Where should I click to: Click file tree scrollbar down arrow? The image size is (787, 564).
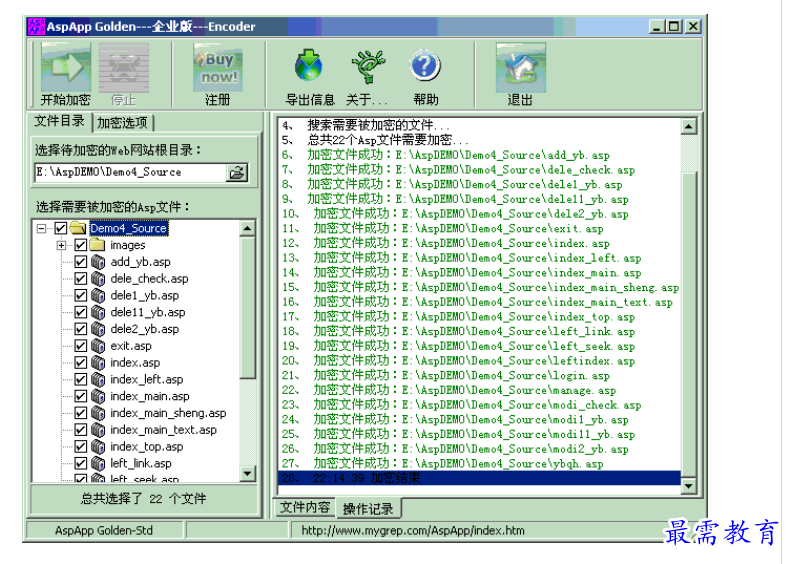pos(247,473)
